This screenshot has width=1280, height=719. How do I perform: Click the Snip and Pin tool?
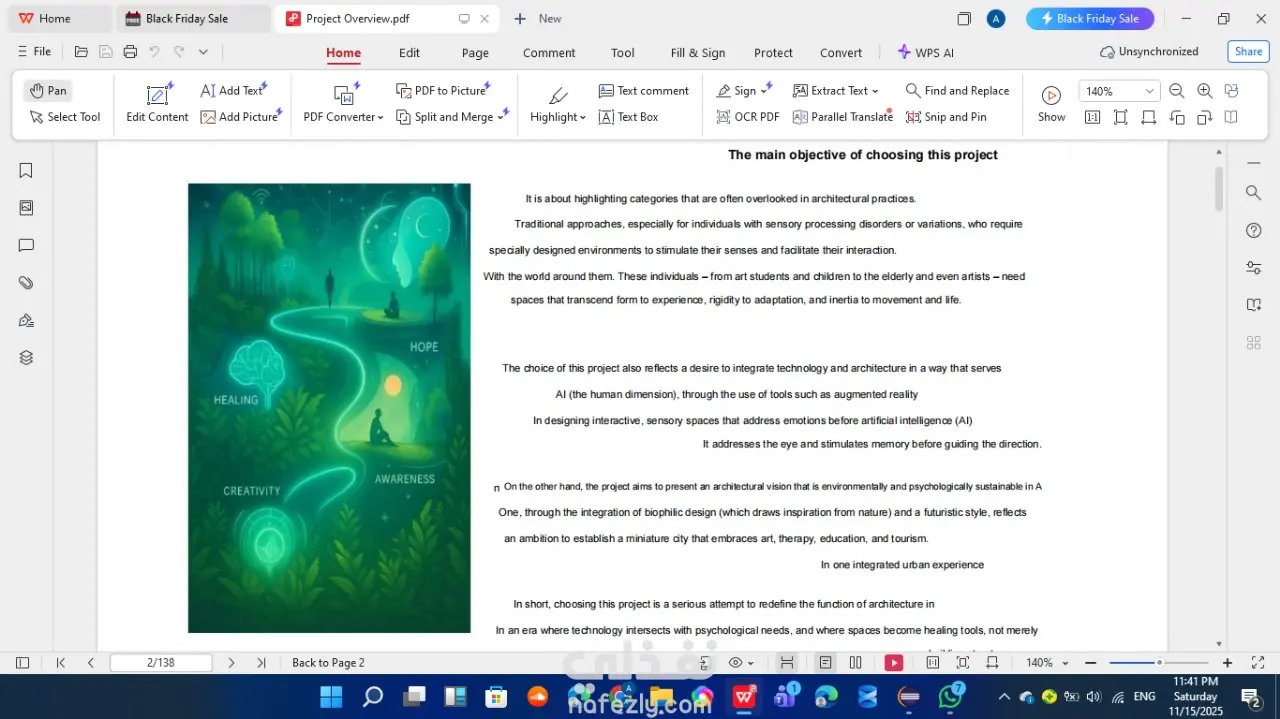pyautogui.click(x=946, y=117)
